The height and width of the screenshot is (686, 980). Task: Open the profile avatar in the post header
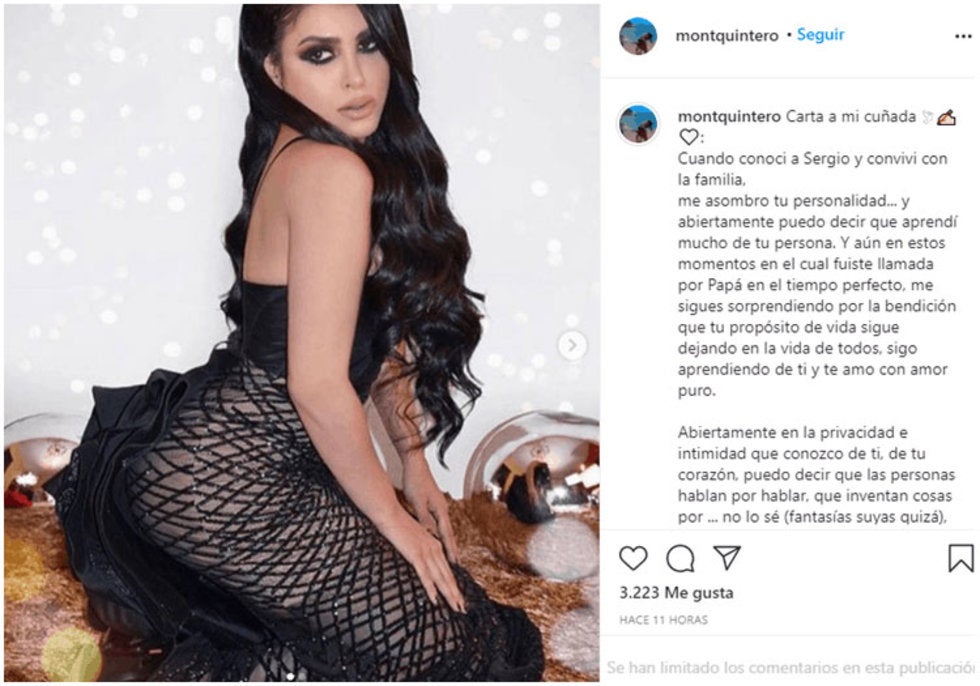(x=638, y=36)
